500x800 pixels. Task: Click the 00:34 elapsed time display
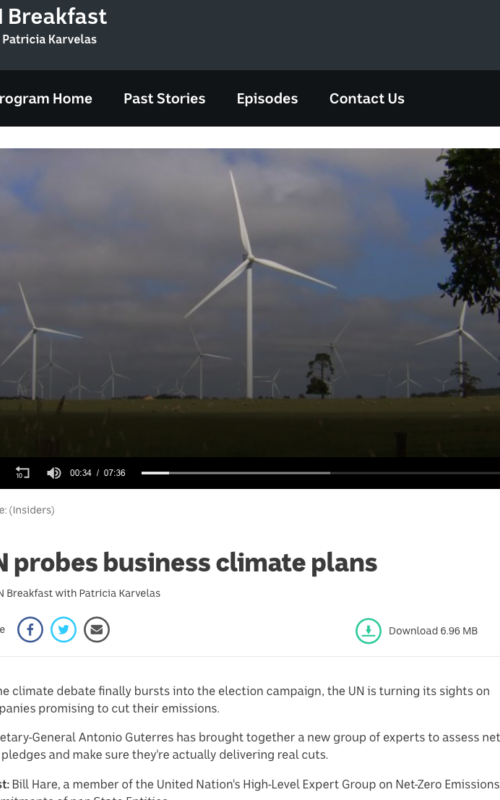click(x=81, y=473)
